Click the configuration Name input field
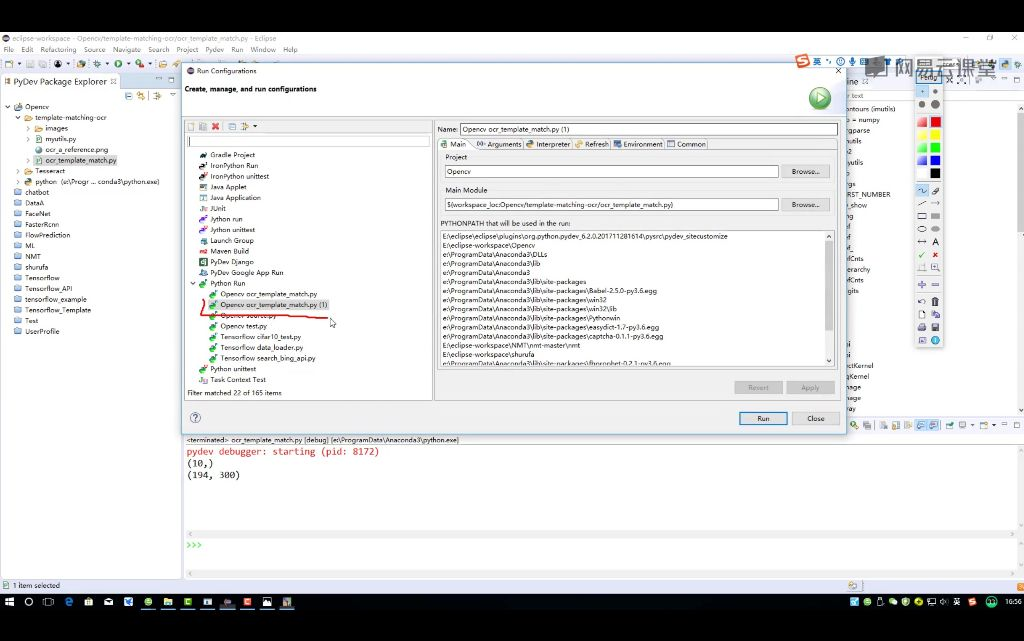The width and height of the screenshot is (1024, 641). tap(648, 129)
